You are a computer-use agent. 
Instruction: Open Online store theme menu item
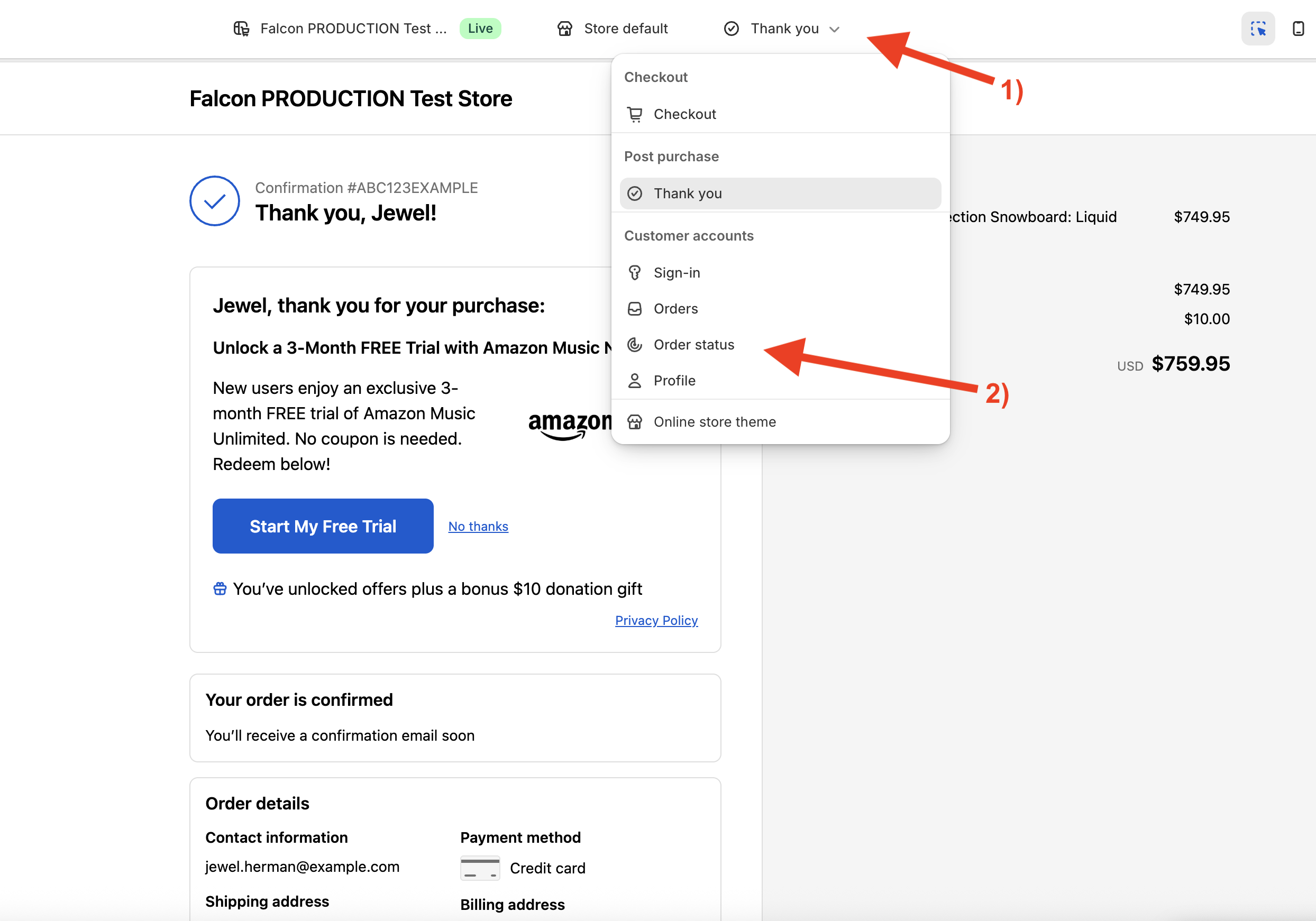click(x=780, y=422)
